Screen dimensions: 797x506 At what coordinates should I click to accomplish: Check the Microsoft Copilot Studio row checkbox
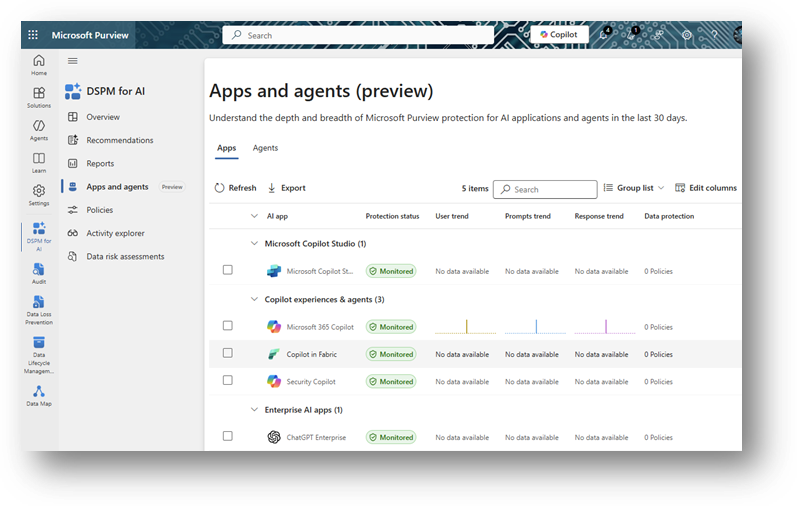pyautogui.click(x=228, y=270)
